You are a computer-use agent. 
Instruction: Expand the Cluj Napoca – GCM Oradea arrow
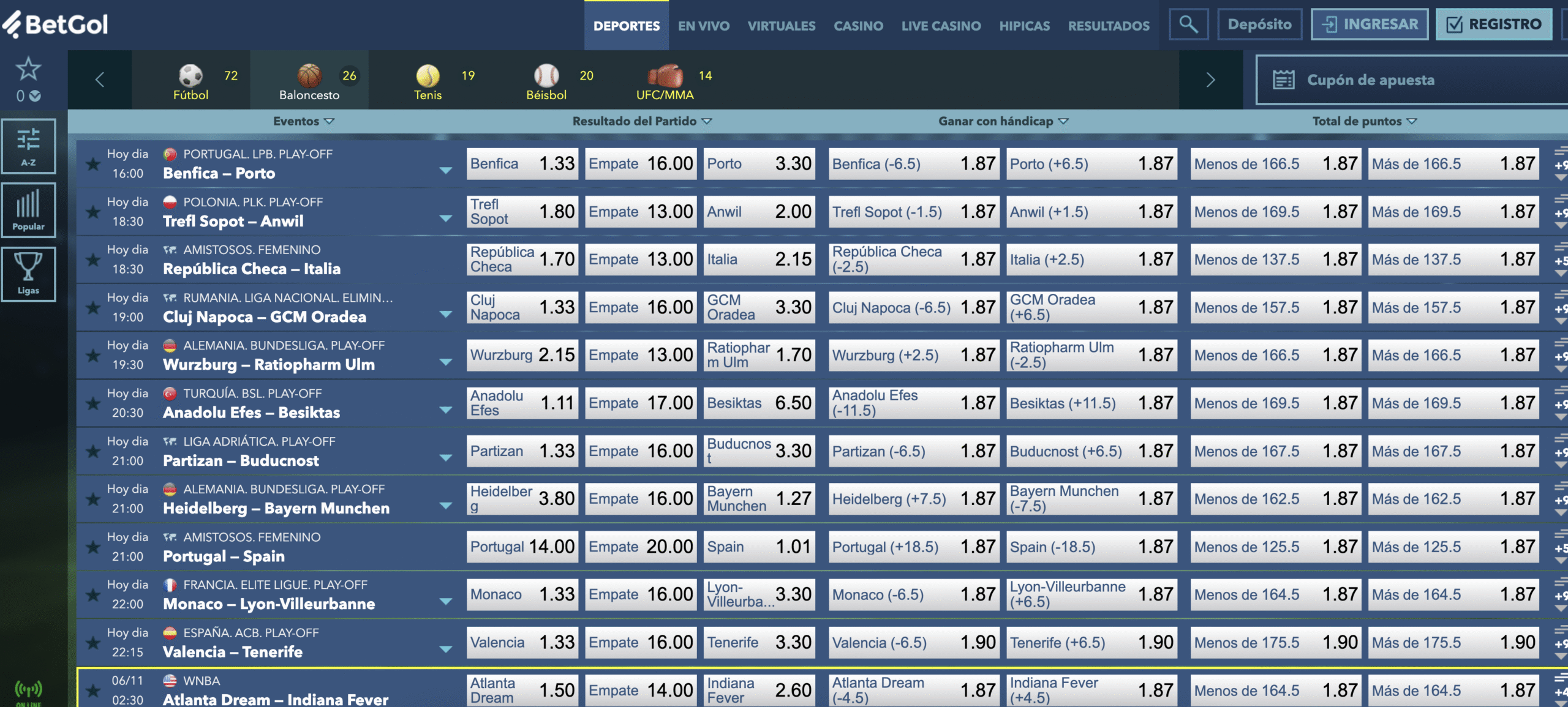(x=446, y=314)
